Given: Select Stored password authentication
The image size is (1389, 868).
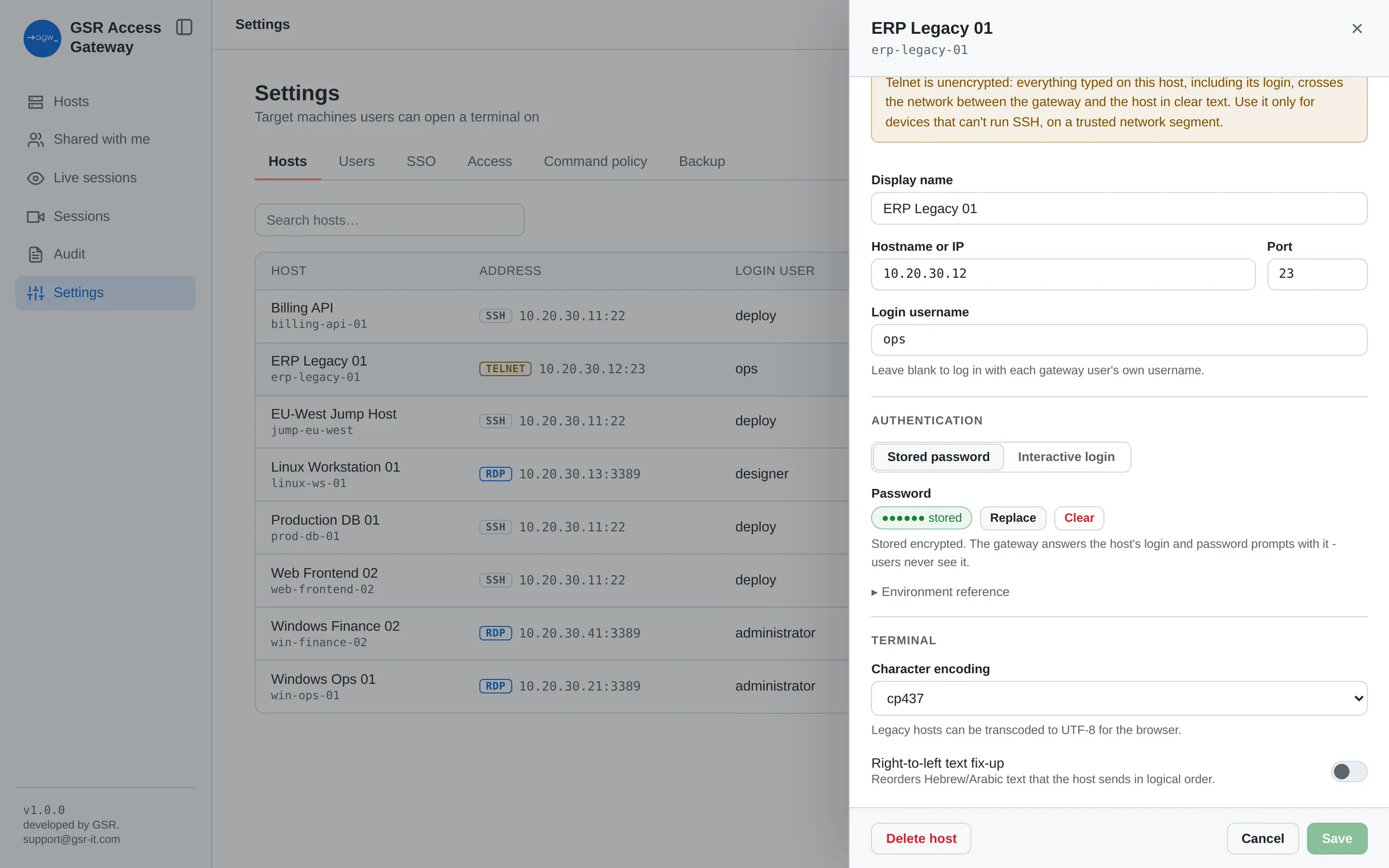Looking at the screenshot, I should click(x=938, y=457).
